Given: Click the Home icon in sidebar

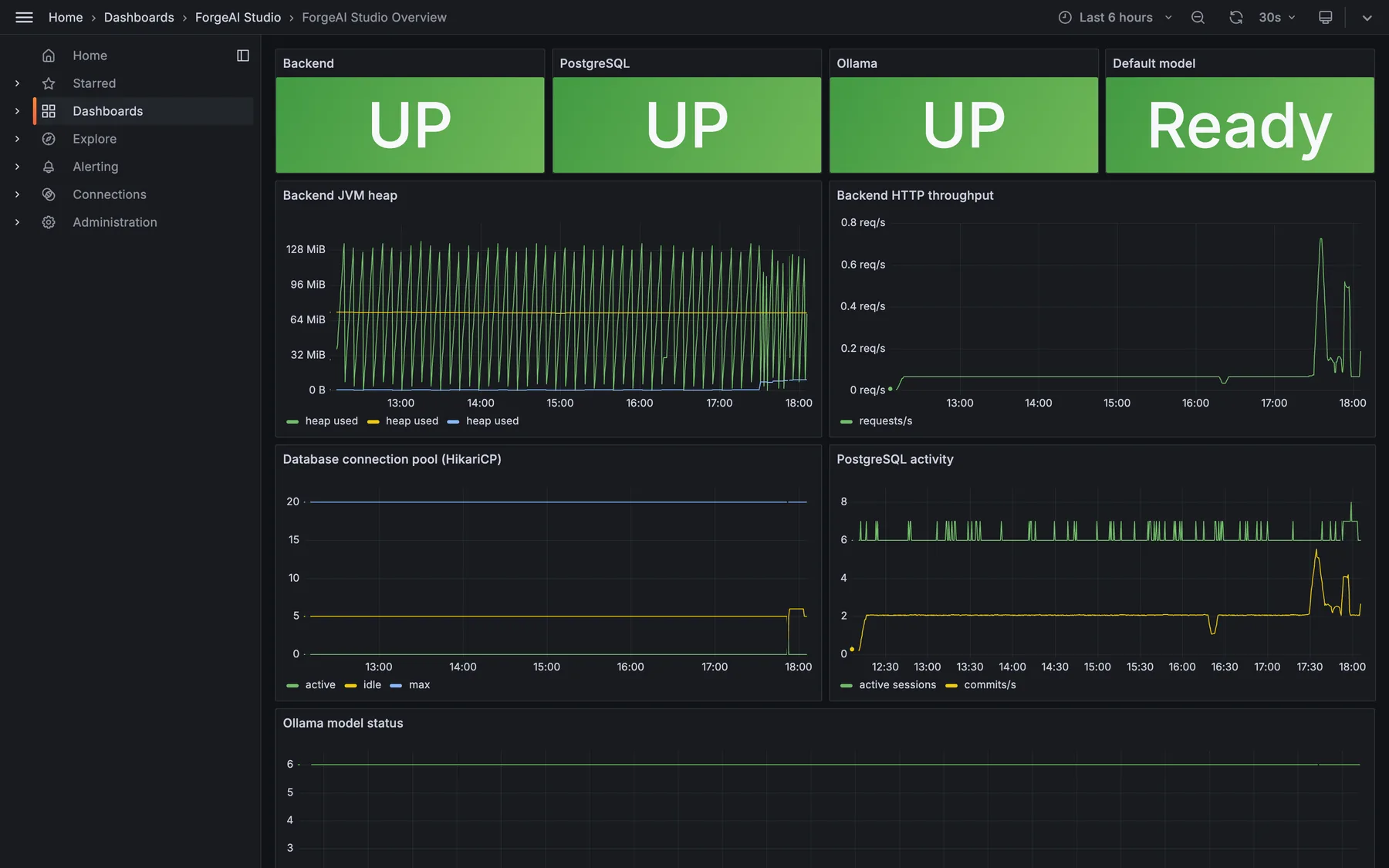Looking at the screenshot, I should (x=49, y=56).
